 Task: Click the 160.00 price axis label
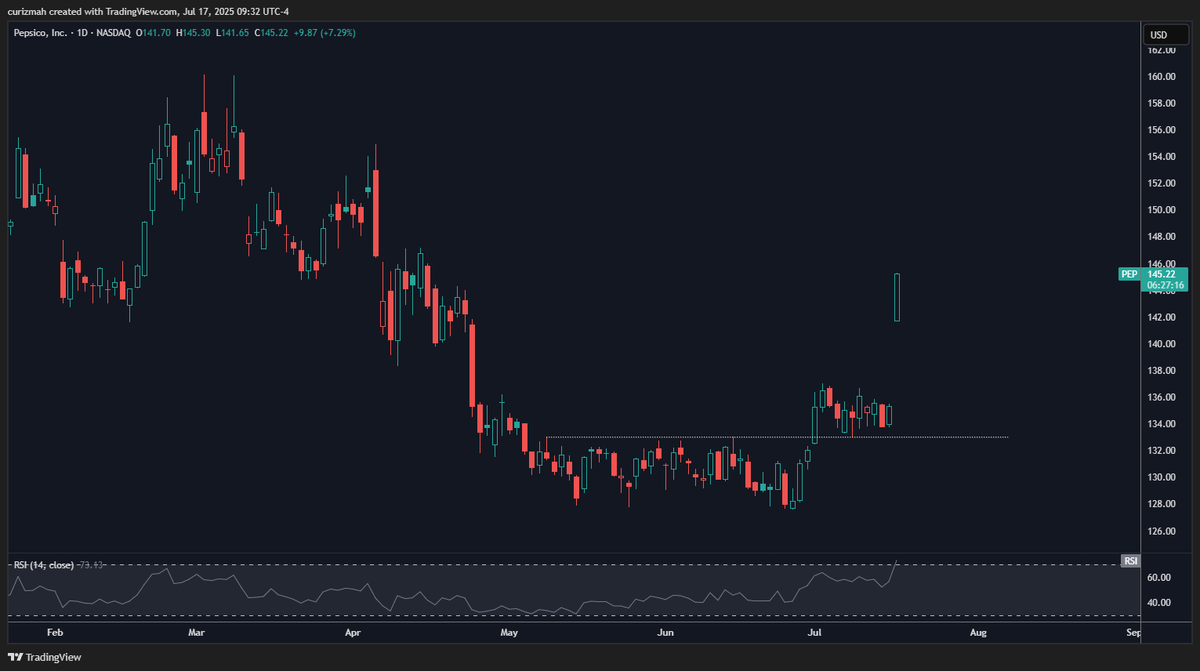point(1161,77)
